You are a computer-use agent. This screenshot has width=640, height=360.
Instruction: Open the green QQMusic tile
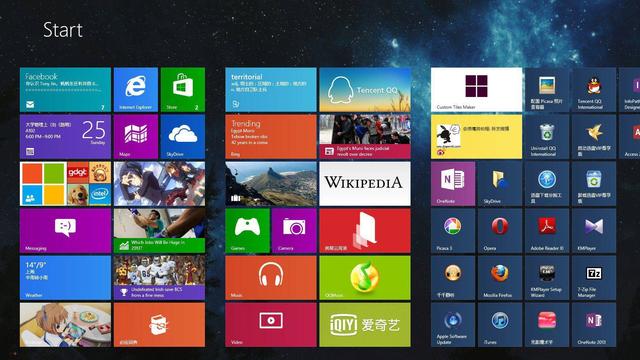365,278
